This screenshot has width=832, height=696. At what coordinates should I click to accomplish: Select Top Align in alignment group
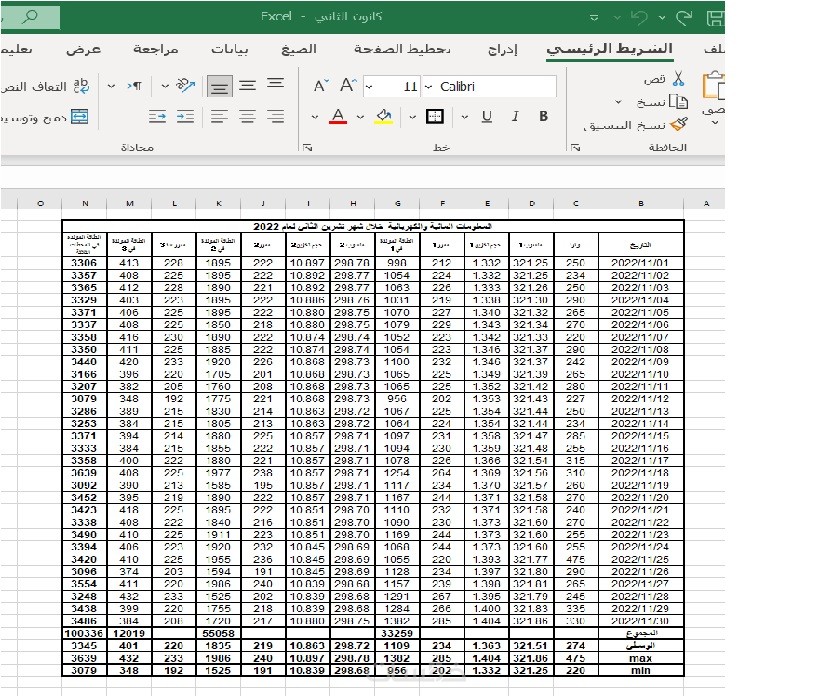pos(275,85)
